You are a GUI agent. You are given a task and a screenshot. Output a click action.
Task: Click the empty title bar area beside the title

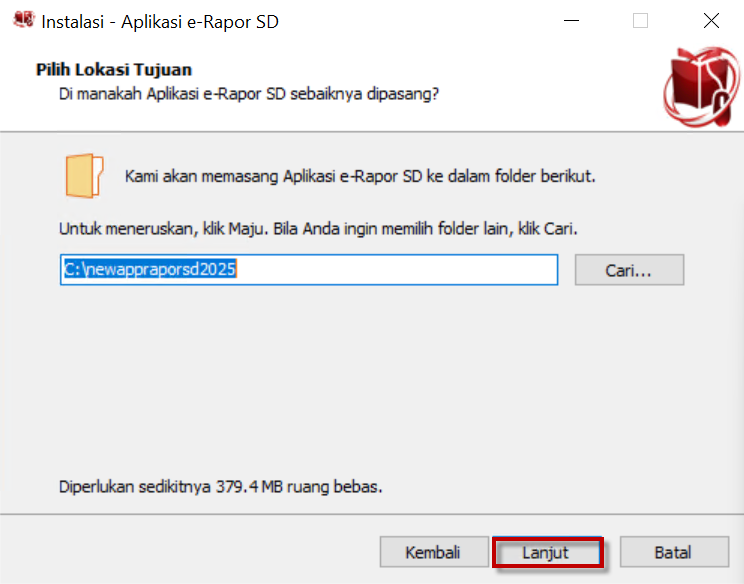tap(420, 21)
